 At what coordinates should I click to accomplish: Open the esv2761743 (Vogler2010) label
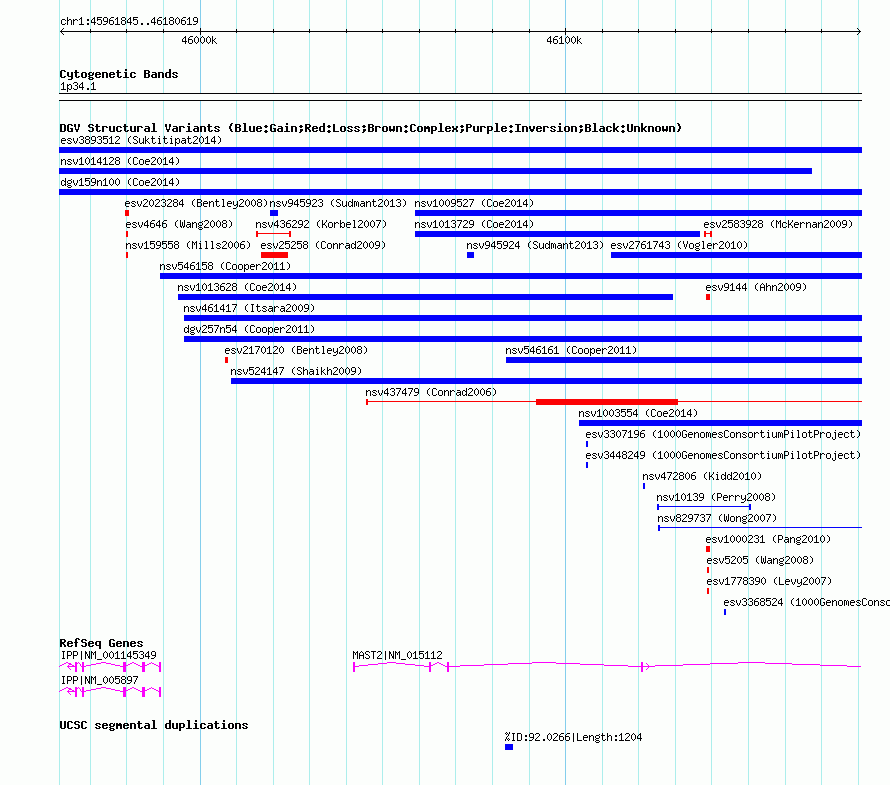[679, 245]
